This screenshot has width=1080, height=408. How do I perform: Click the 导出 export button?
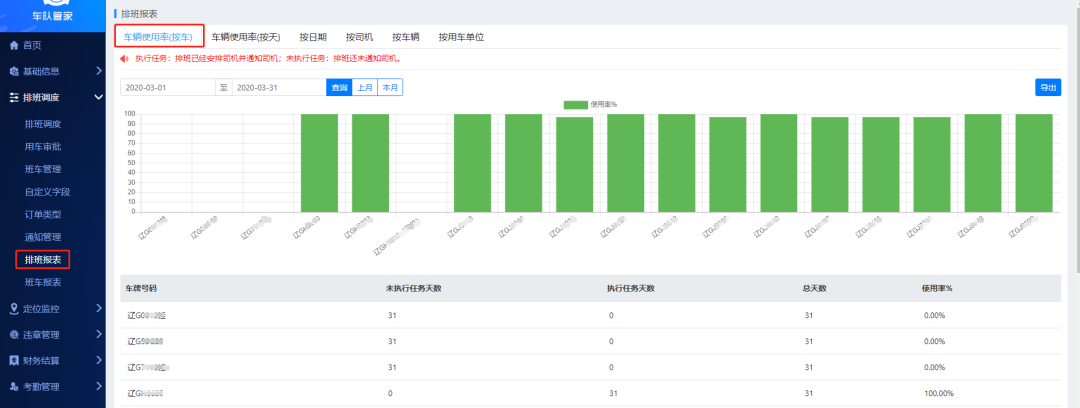1048,87
